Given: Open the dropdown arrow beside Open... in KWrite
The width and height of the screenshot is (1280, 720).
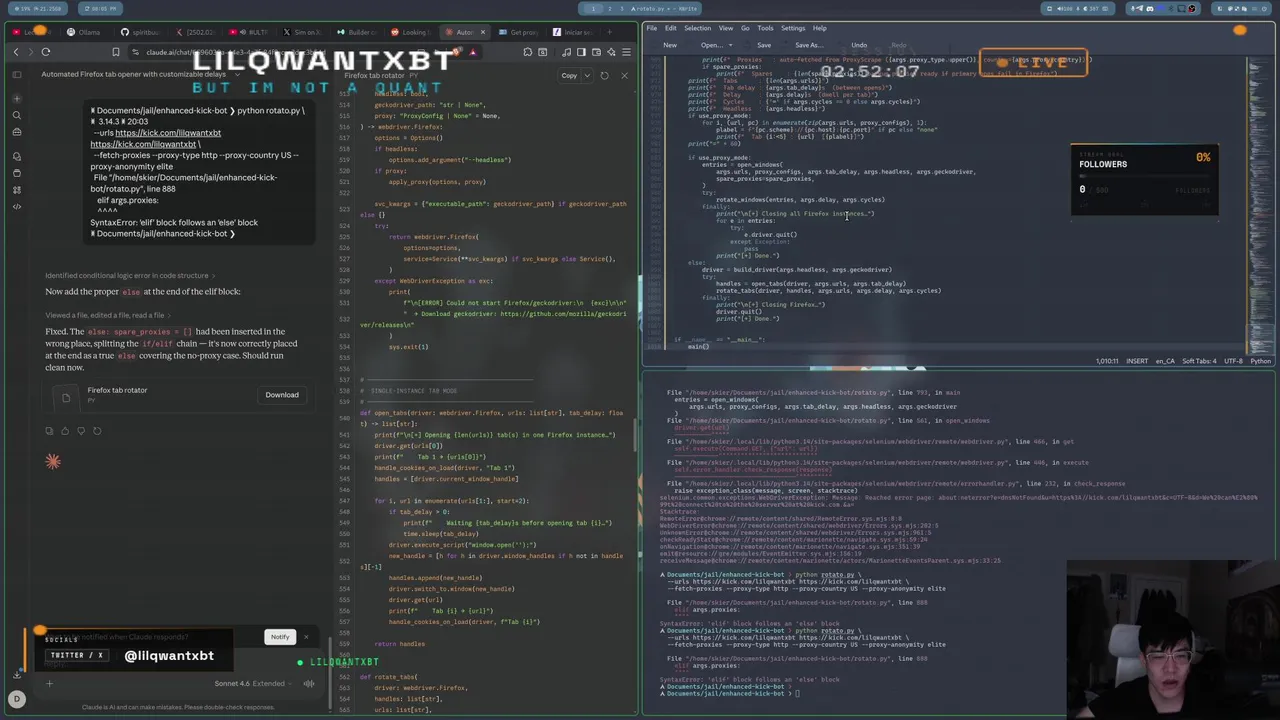Looking at the screenshot, I should point(733,45).
